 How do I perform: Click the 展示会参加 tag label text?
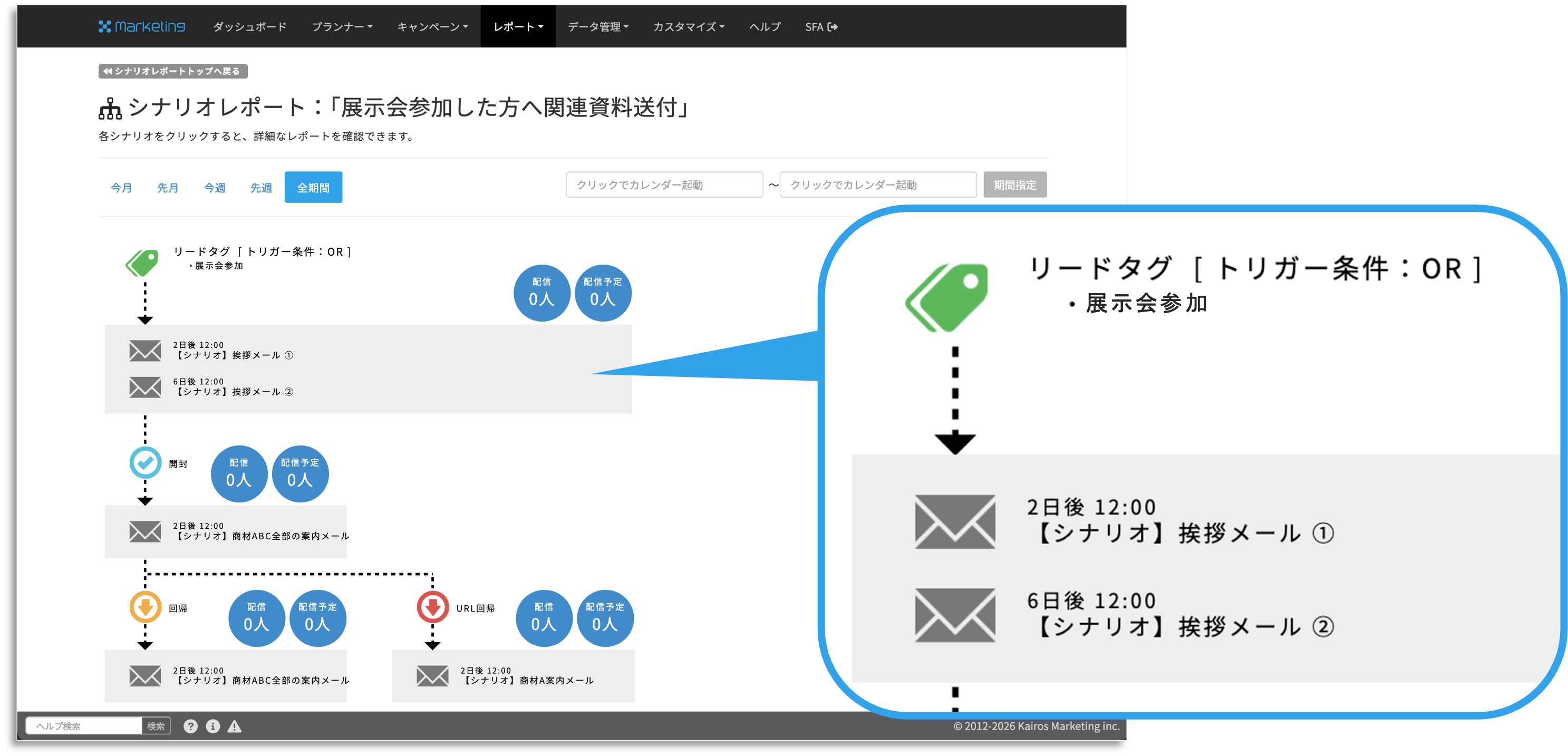(219, 266)
